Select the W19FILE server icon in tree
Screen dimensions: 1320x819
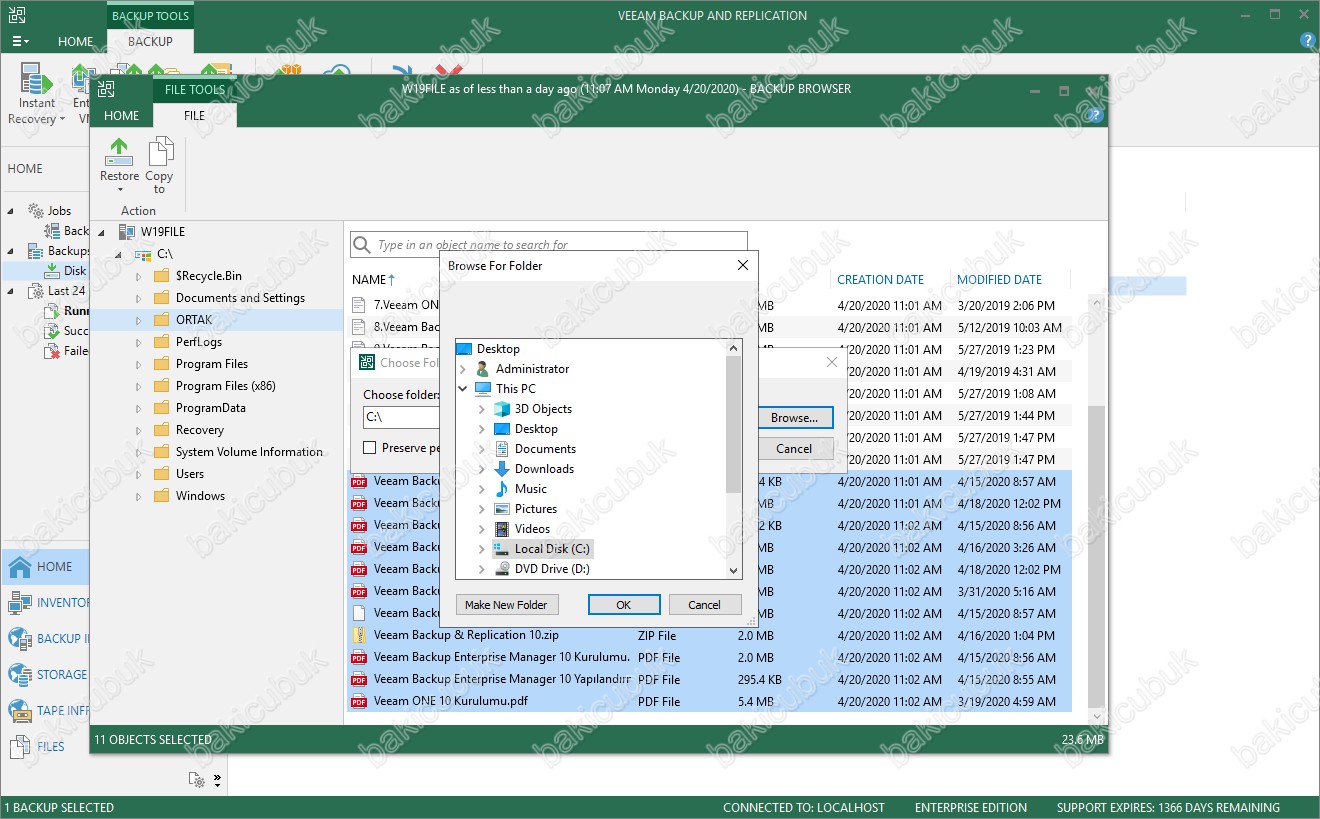tap(127, 232)
